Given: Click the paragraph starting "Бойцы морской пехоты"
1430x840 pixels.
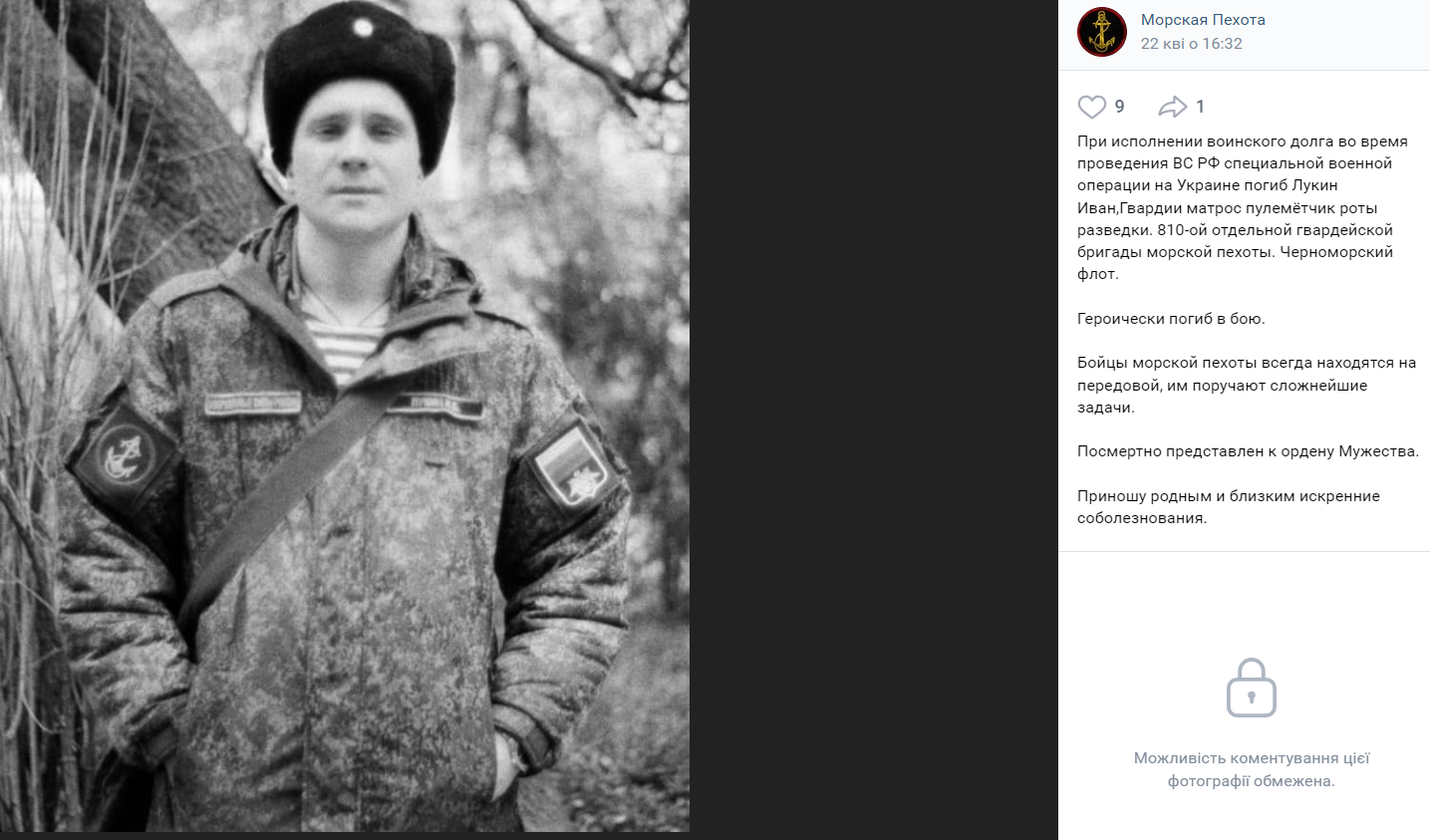Looking at the screenshot, I should click(x=1247, y=385).
